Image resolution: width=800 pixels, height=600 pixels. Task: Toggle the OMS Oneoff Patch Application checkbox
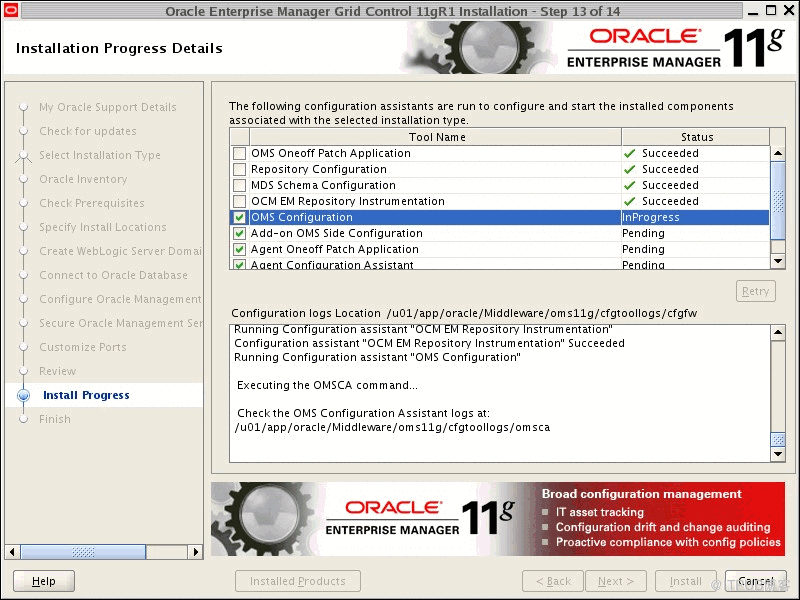pos(239,153)
